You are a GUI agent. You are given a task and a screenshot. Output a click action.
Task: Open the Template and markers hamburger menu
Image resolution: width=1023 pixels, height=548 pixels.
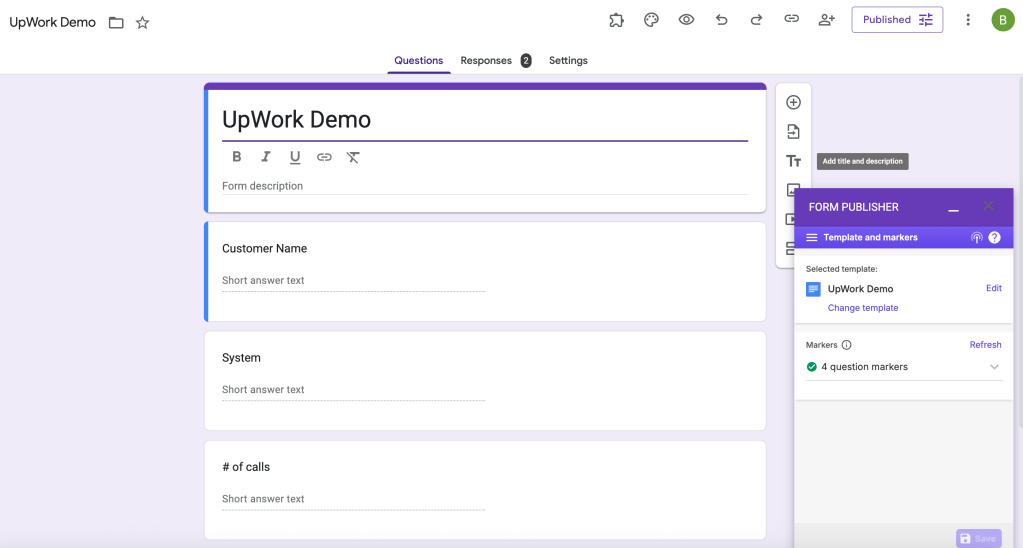[812, 238]
